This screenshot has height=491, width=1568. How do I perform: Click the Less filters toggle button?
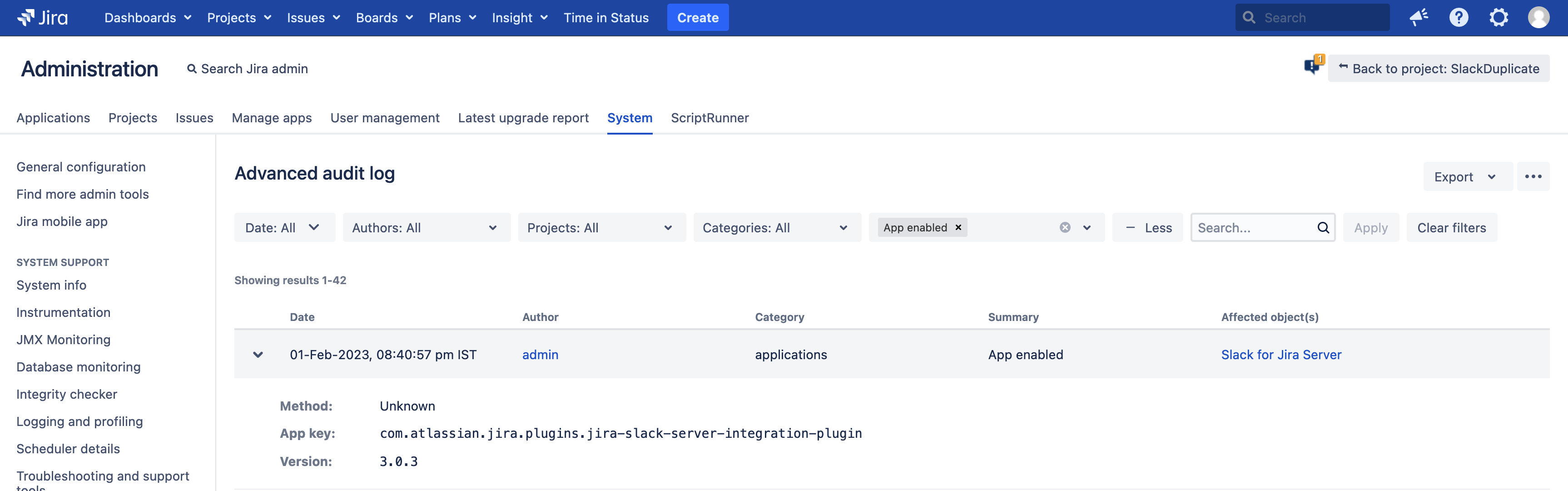[1147, 228]
